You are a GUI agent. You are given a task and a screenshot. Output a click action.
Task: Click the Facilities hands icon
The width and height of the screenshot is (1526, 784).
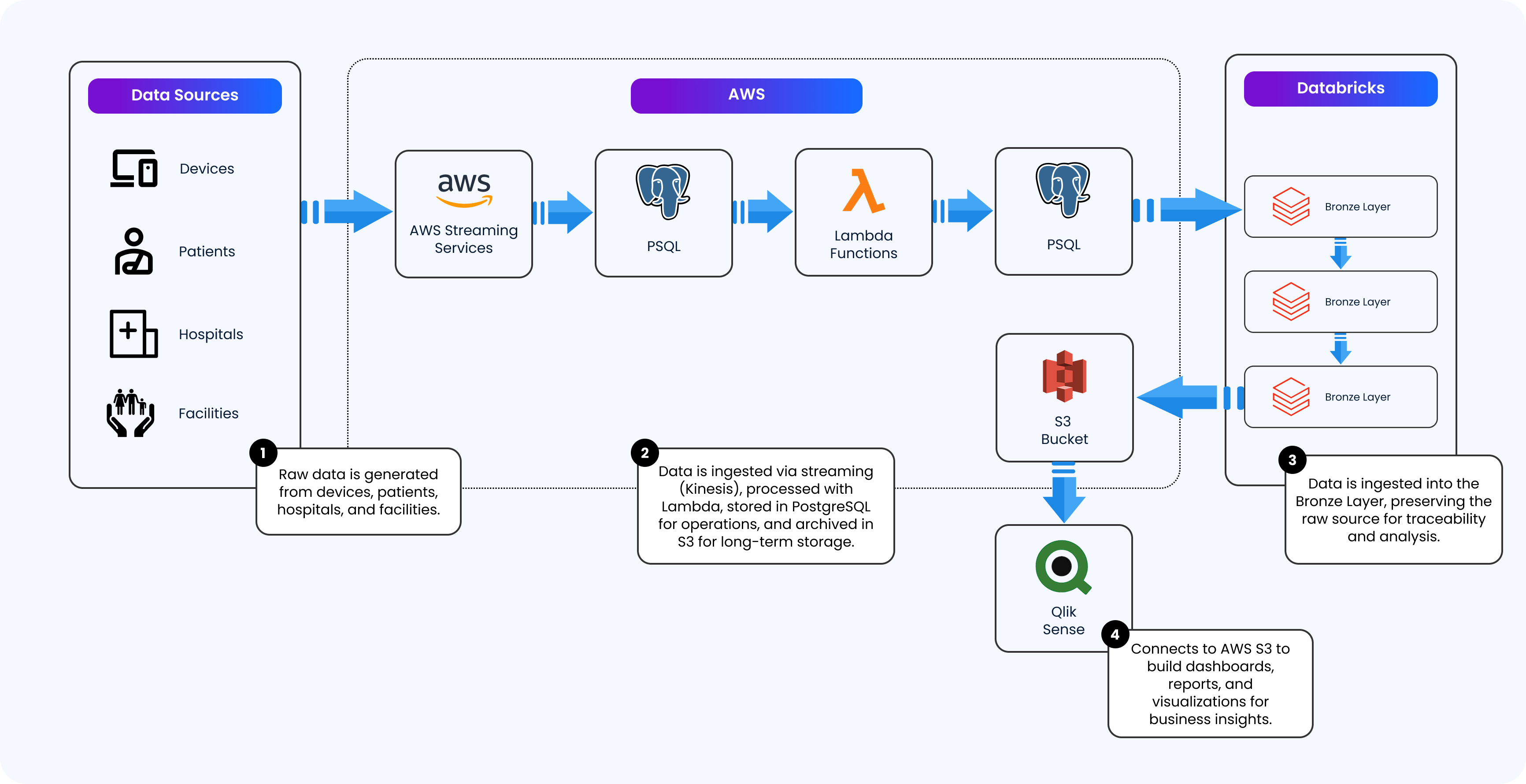point(130,413)
